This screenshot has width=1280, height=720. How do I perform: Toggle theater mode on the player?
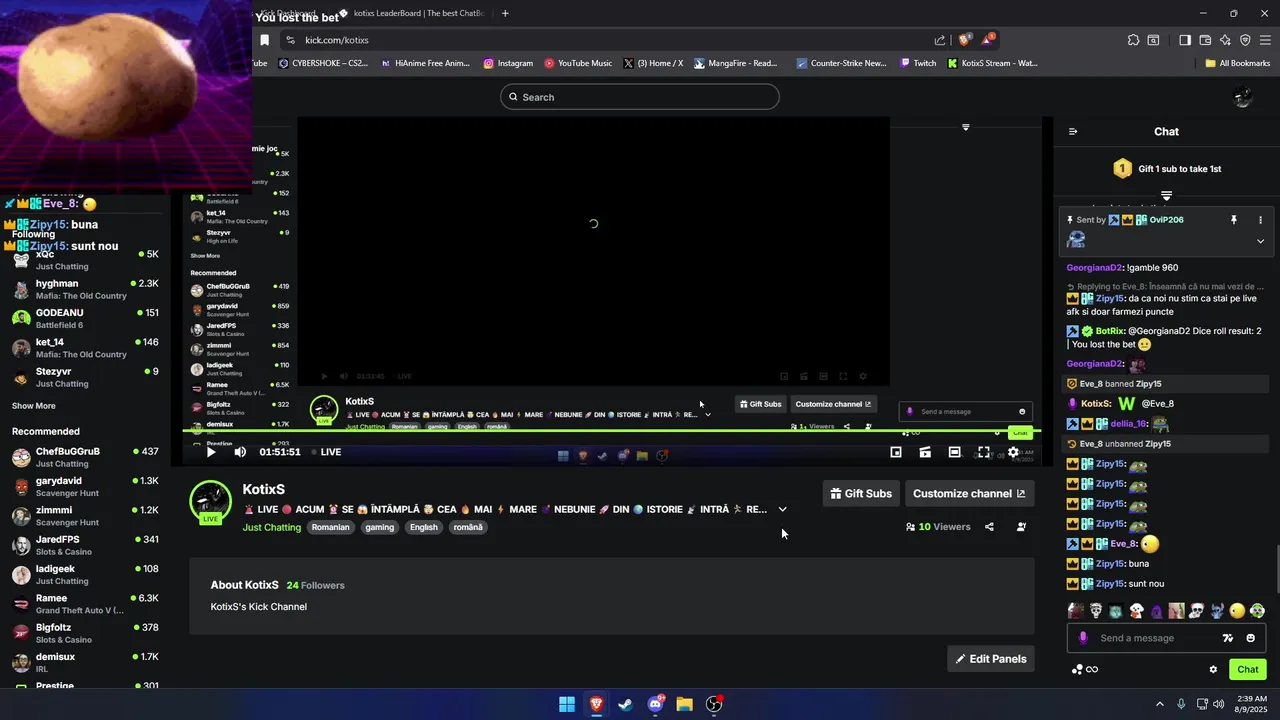[955, 452]
